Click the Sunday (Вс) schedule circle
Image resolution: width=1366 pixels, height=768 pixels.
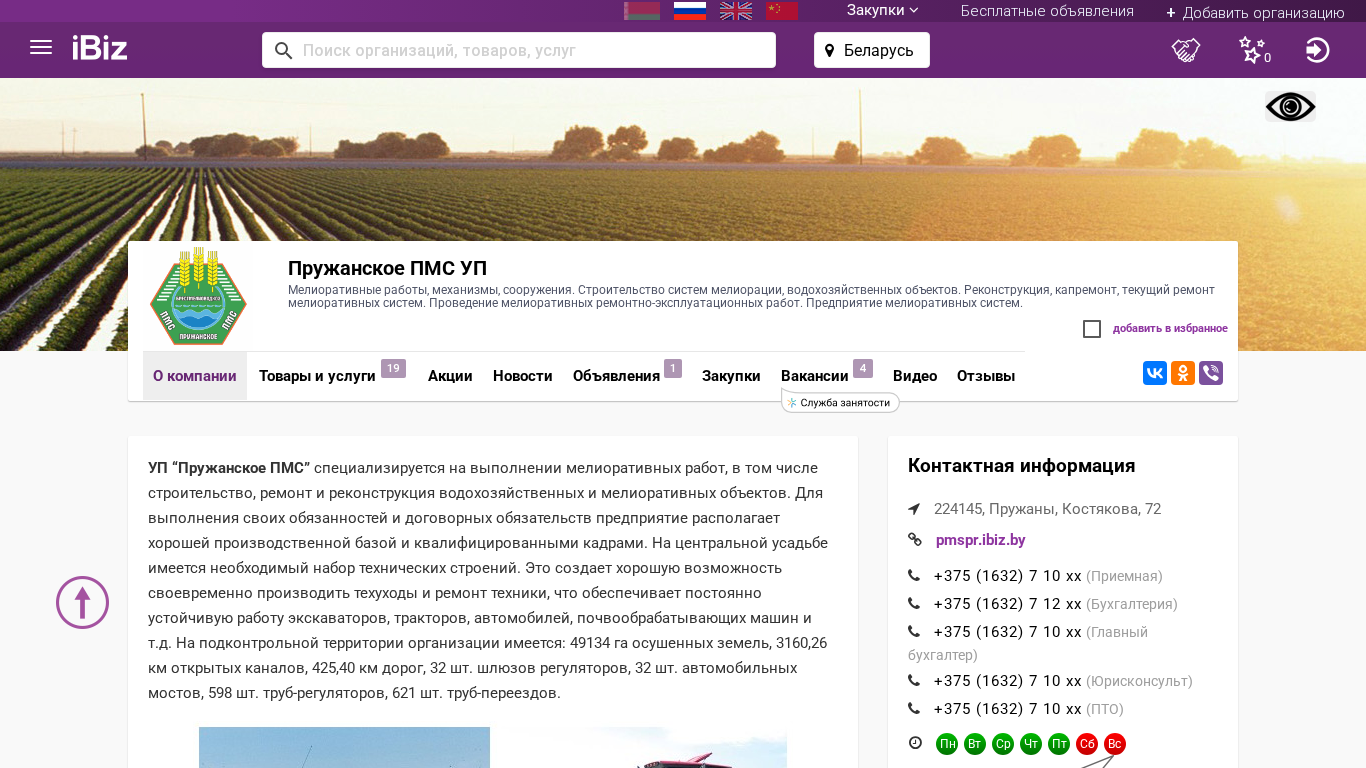(x=1115, y=744)
